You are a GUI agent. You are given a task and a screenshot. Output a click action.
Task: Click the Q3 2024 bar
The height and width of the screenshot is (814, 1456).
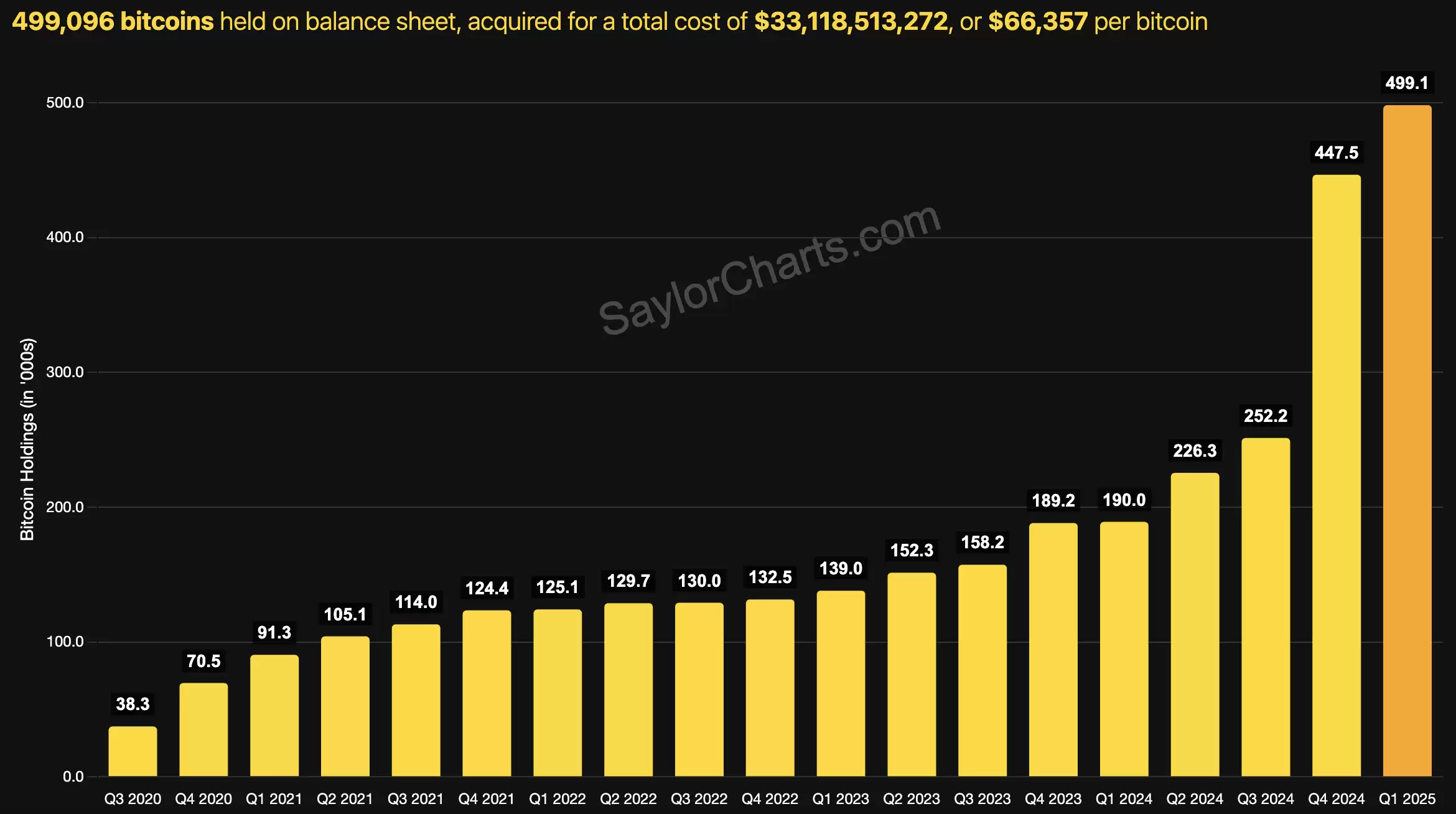(x=1265, y=607)
